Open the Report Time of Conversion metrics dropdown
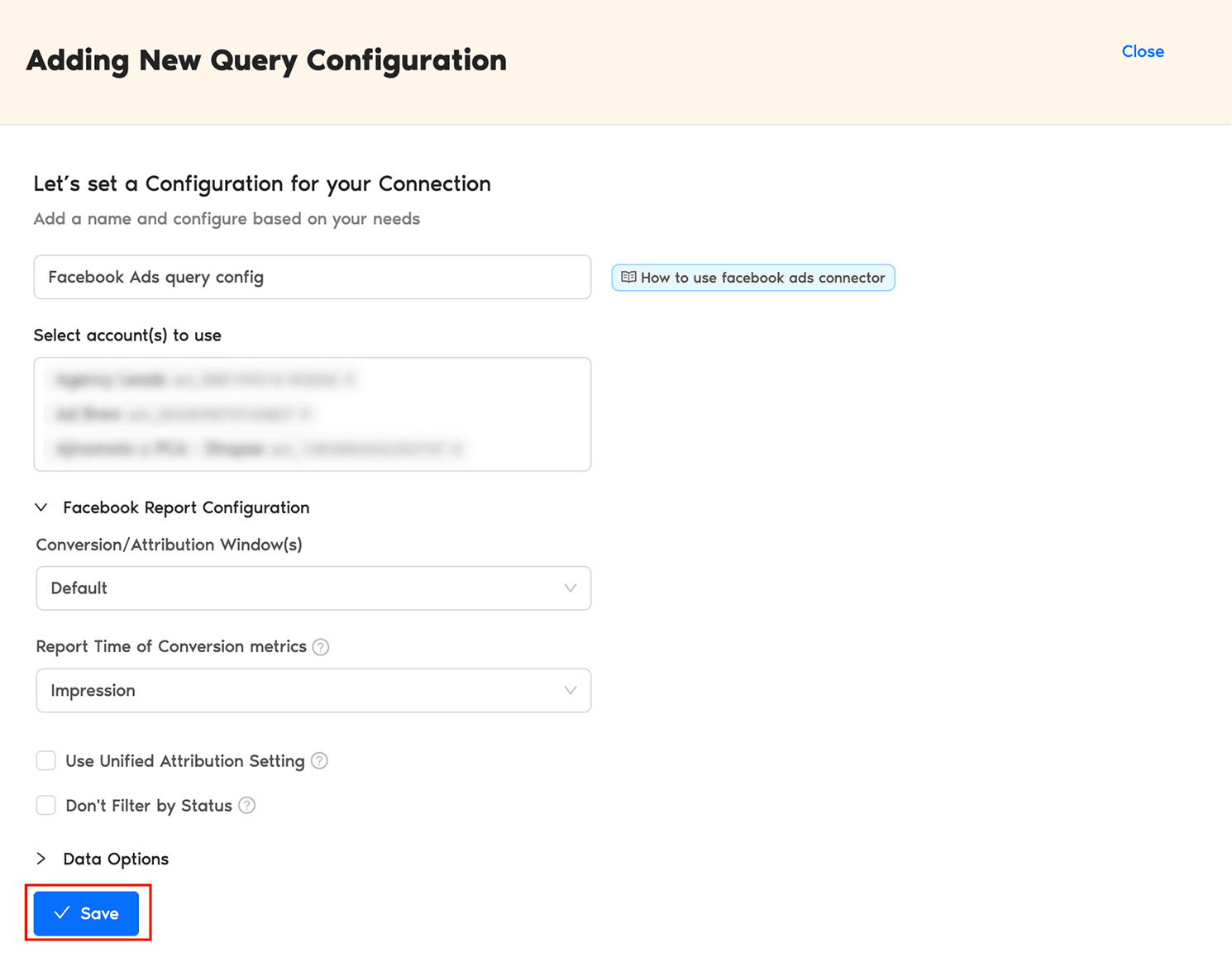Viewport: 1232px width, 957px height. click(313, 690)
